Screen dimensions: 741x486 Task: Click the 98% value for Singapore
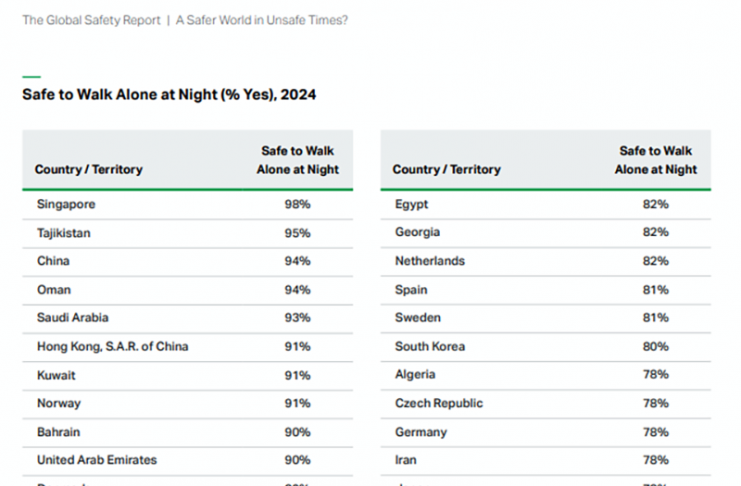pyautogui.click(x=297, y=204)
